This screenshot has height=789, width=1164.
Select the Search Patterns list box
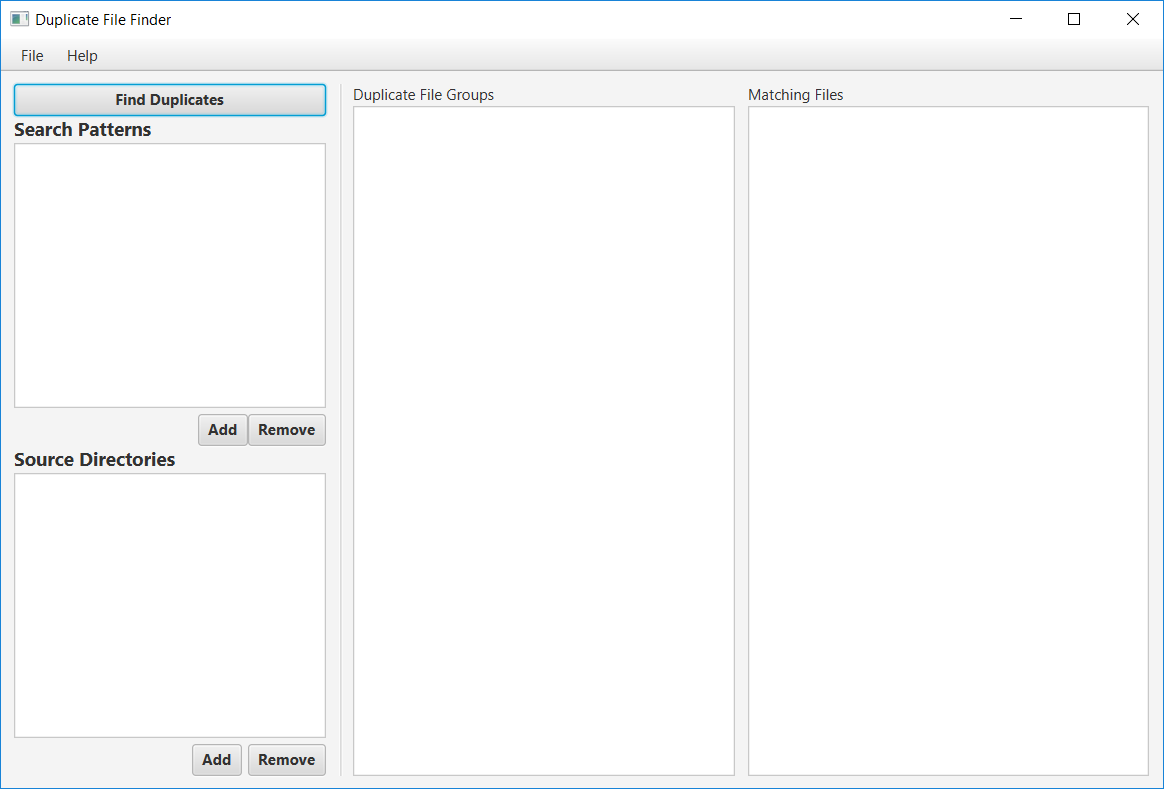tap(170, 275)
